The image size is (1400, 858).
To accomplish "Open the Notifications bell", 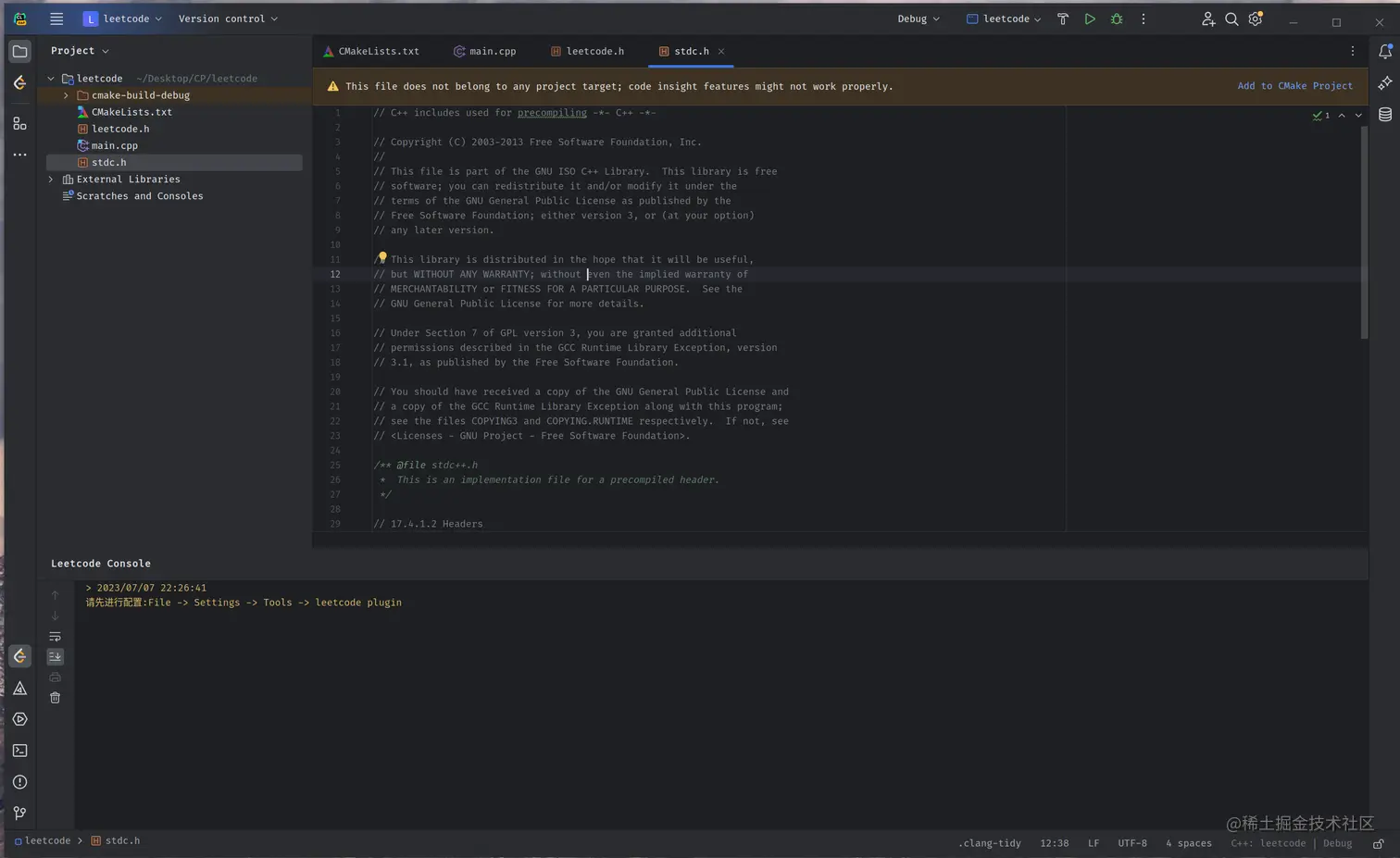I will (1385, 52).
